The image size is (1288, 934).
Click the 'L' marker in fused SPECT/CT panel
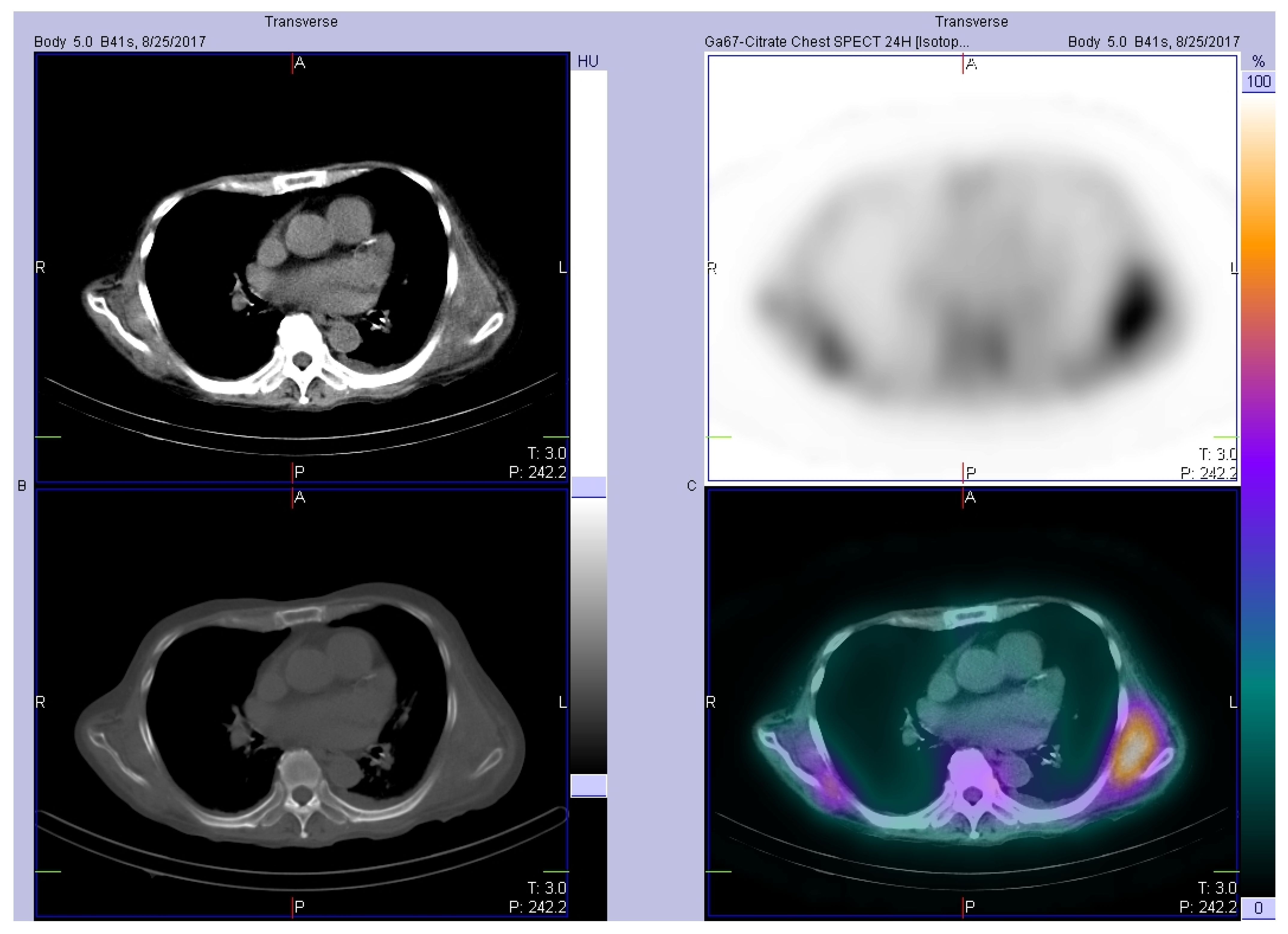(1233, 702)
